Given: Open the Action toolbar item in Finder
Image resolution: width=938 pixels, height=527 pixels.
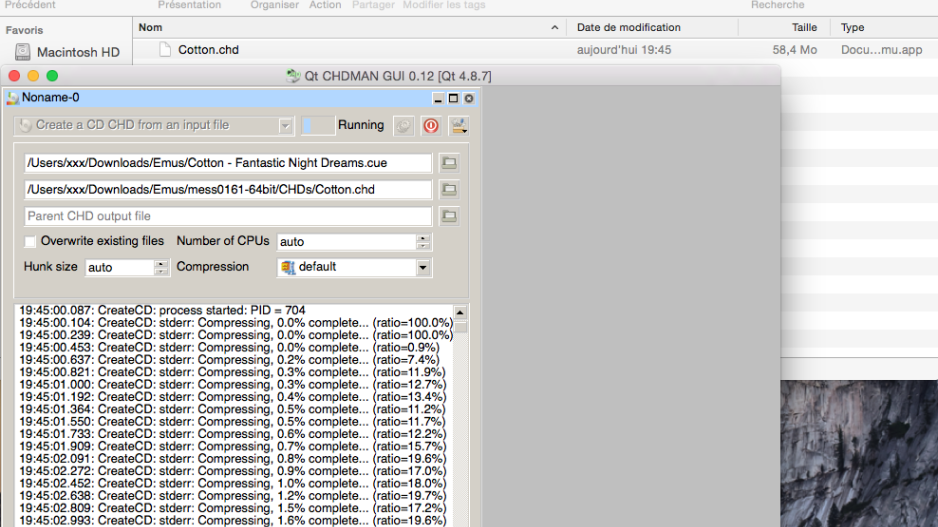Looking at the screenshot, I should point(325,5).
